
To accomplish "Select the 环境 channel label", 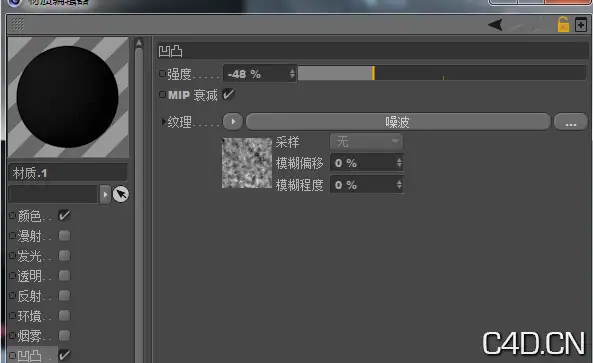I will (29, 316).
